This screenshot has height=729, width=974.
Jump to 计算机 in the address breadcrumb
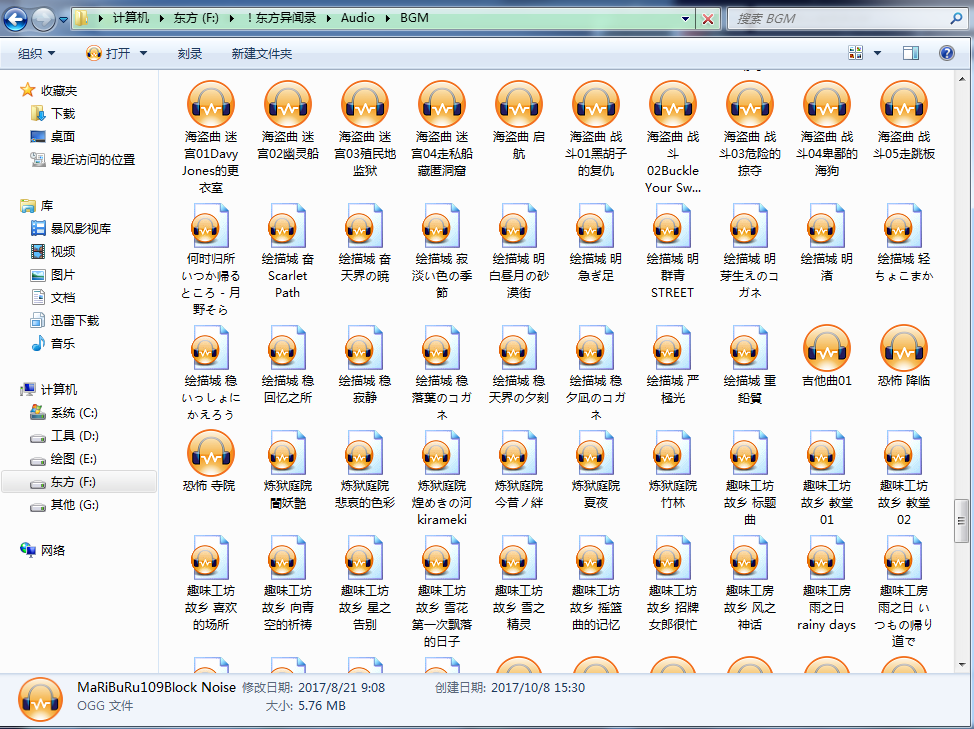pos(130,18)
